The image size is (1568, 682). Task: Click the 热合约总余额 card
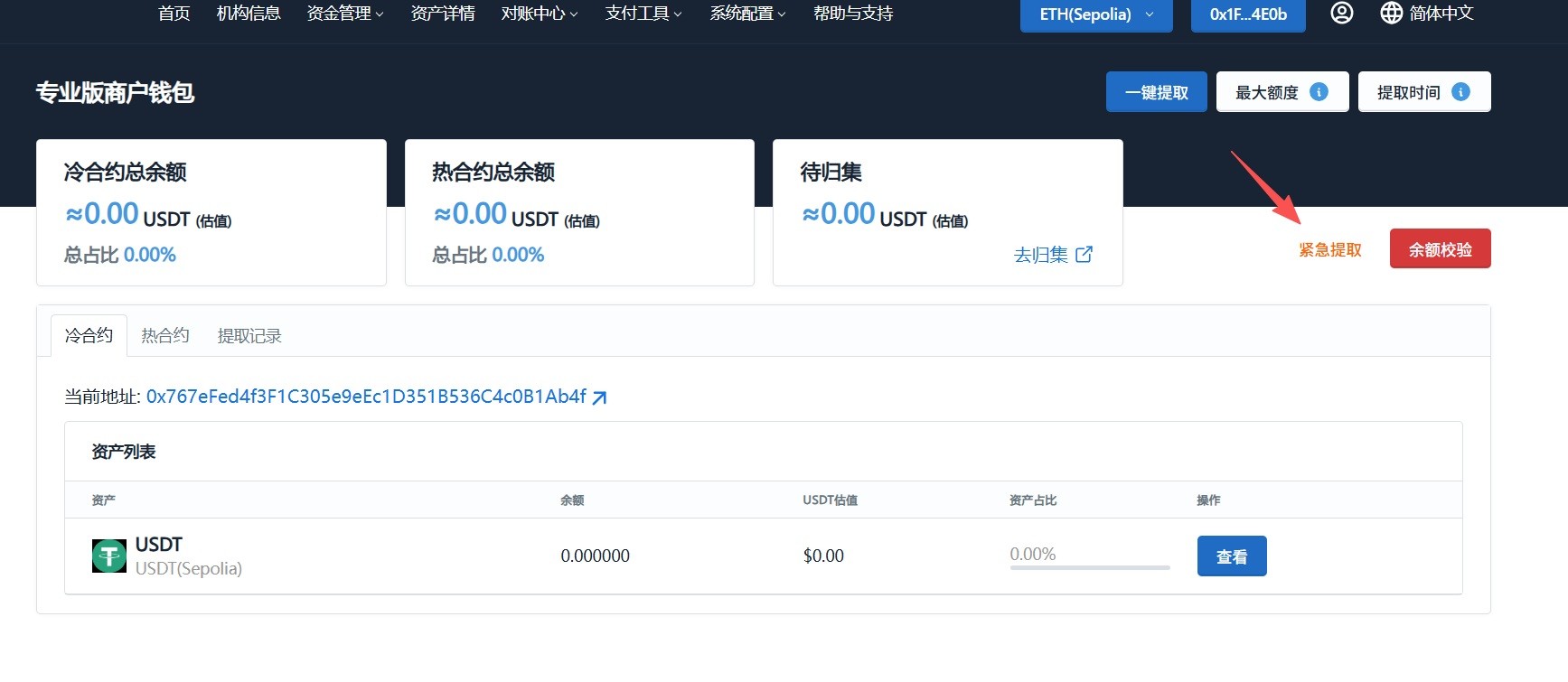click(x=579, y=212)
